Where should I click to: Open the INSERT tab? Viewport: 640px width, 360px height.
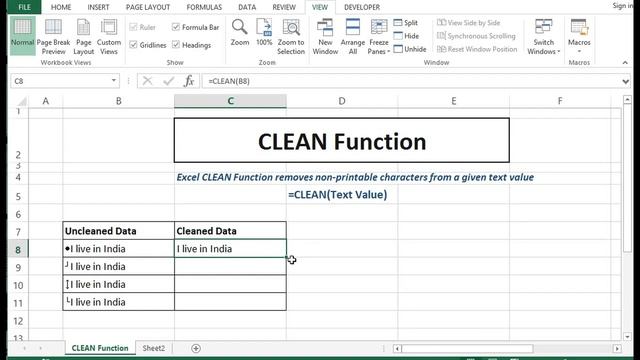pyautogui.click(x=98, y=7)
